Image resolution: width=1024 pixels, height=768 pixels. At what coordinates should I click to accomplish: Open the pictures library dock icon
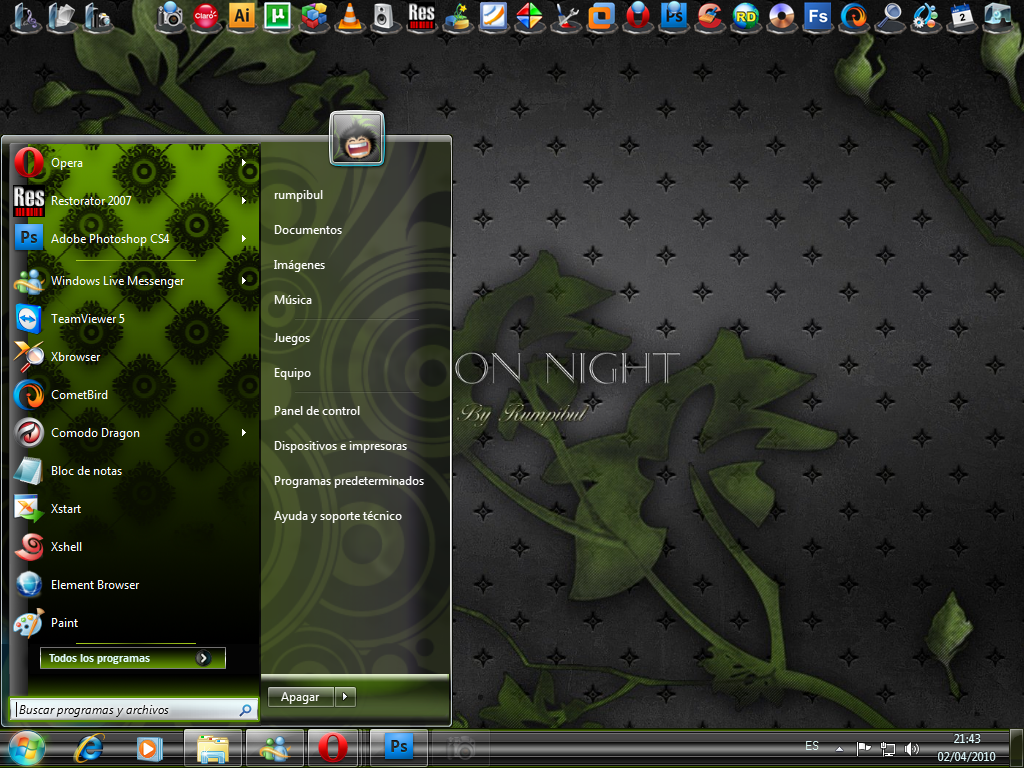pyautogui.click(x=97, y=17)
